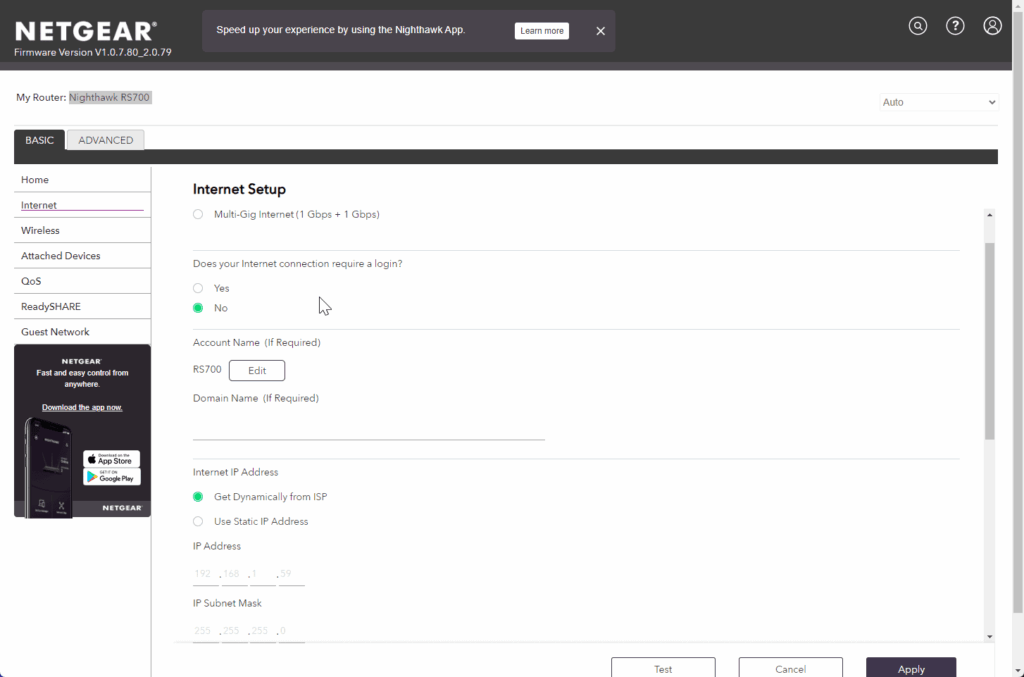Viewport: 1024px width, 677px height.
Task: Open the user account profile icon
Action: tap(992, 26)
